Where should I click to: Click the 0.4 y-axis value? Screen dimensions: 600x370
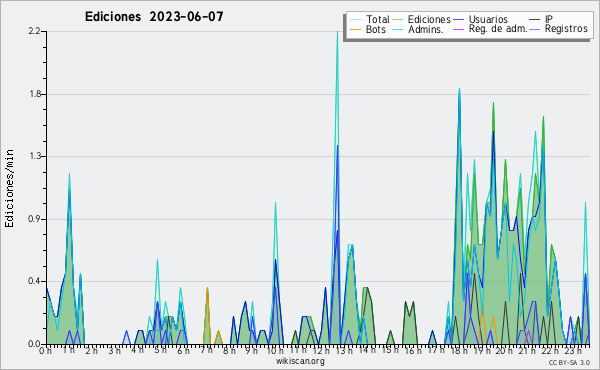[x=35, y=281]
